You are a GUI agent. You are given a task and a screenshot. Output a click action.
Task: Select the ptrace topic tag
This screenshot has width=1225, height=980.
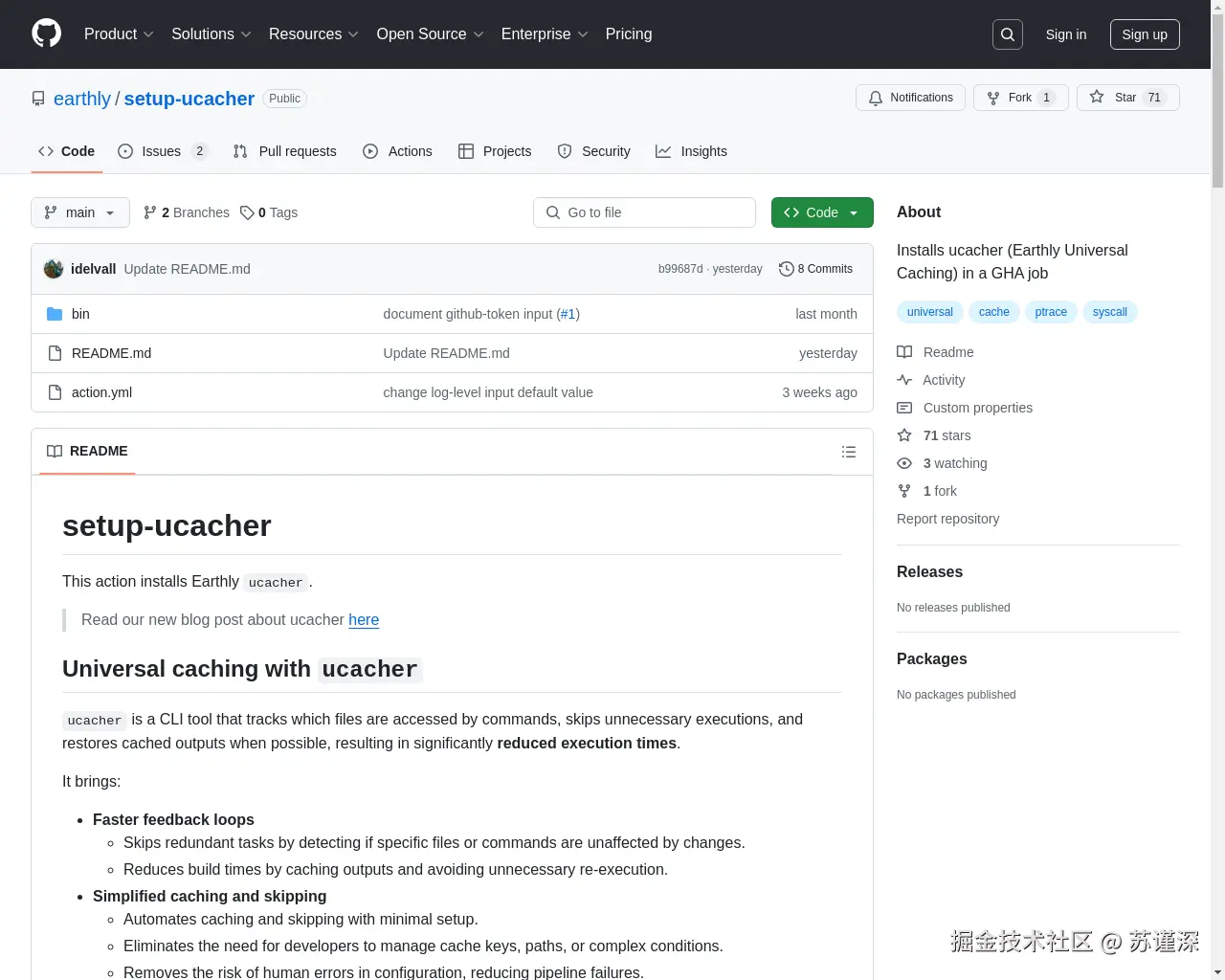1051,311
